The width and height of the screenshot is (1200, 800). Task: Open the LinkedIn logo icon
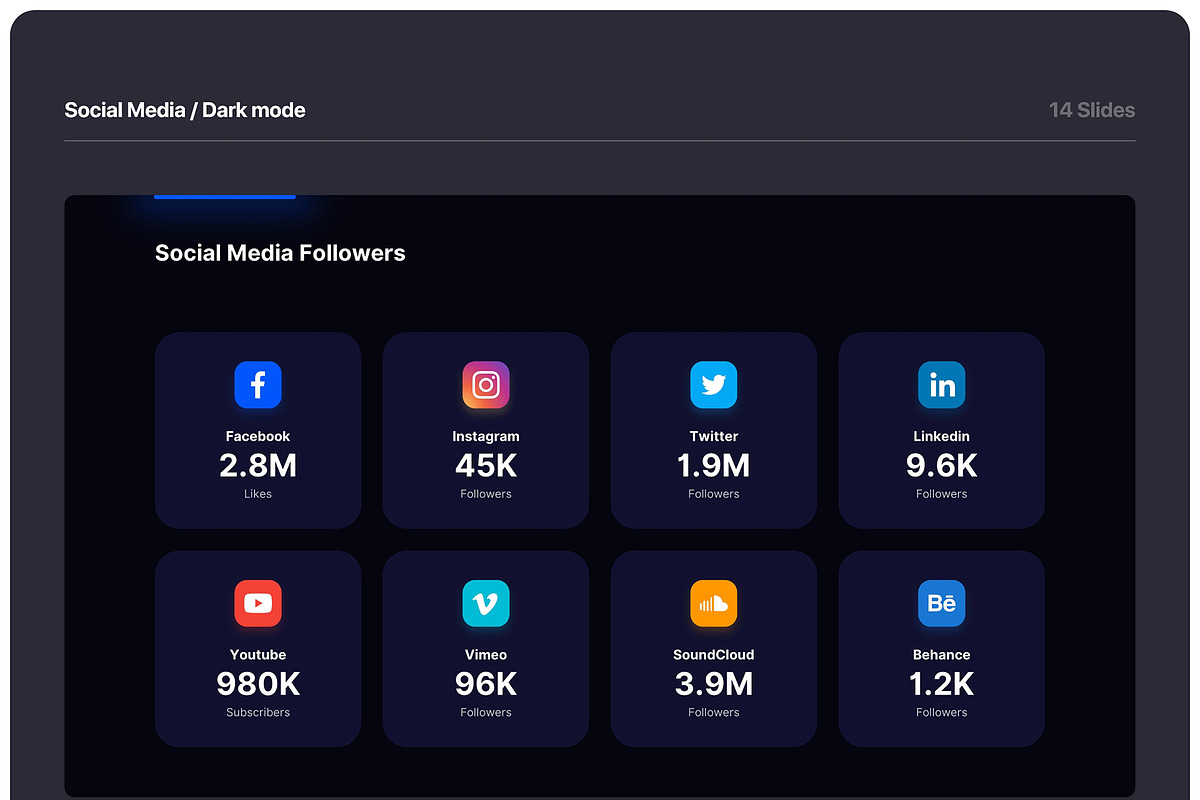pyautogui.click(x=942, y=385)
